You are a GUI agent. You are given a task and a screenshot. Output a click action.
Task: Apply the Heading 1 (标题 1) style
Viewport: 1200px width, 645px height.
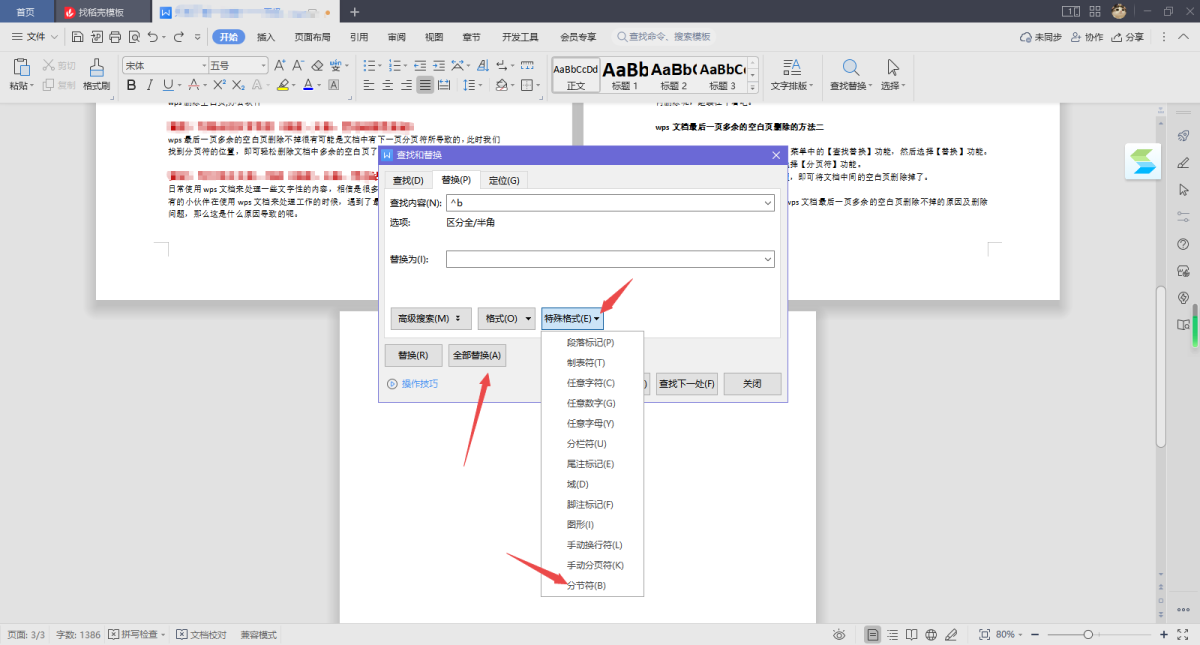(x=625, y=75)
